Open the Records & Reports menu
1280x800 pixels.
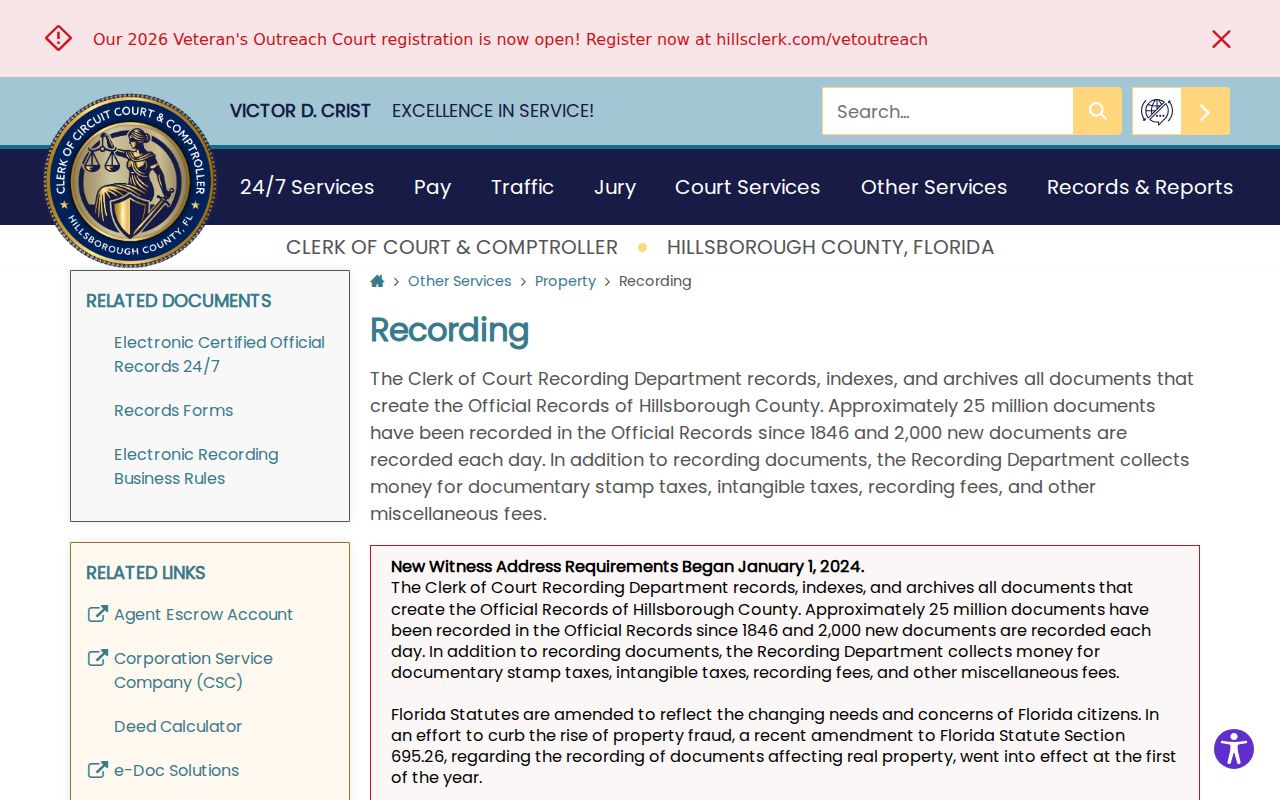(1140, 187)
